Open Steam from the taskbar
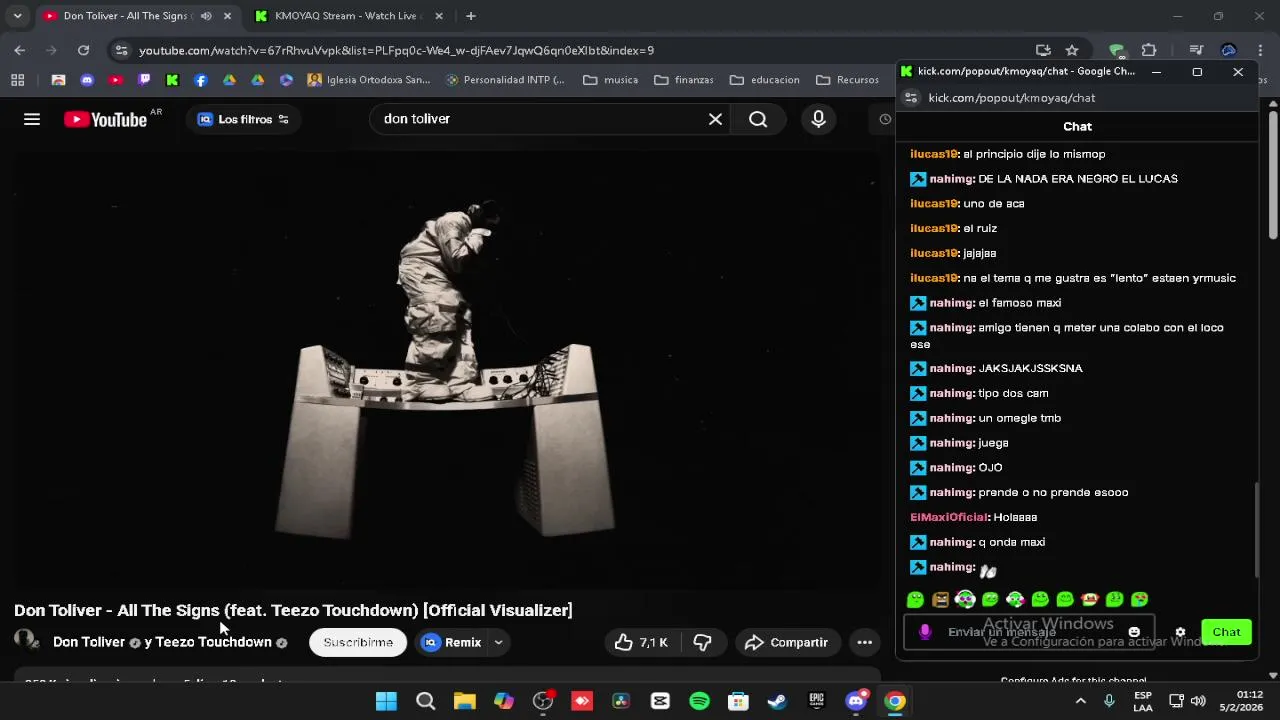Screen dimensions: 1280x720 [777, 701]
